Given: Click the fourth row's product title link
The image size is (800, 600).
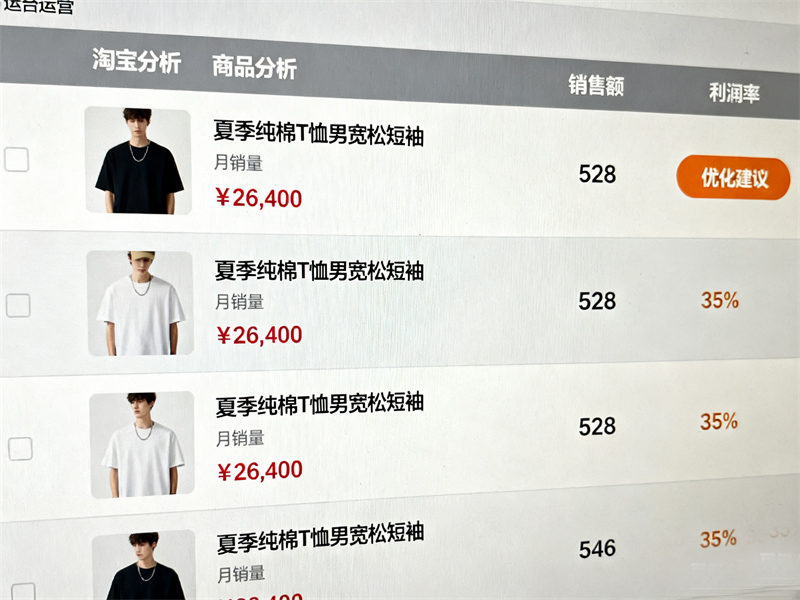Looking at the screenshot, I should 320,538.
